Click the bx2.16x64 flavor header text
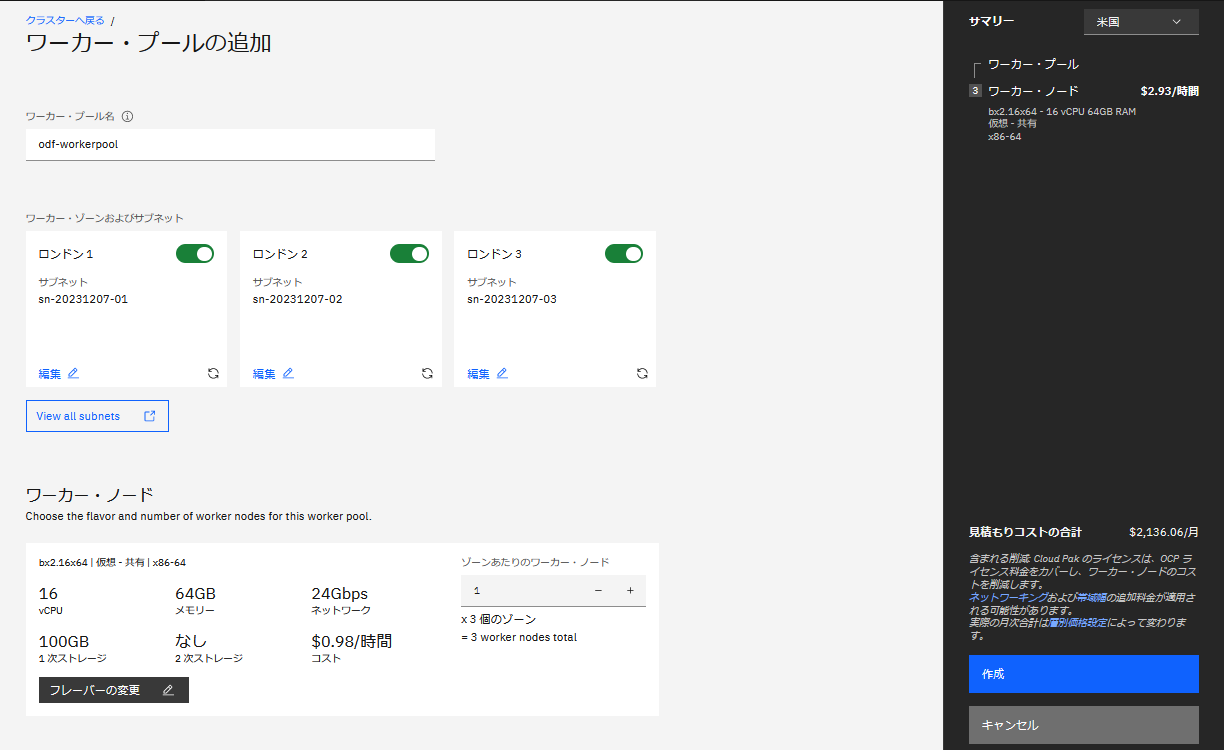Screen dimensions: 1224x750 [112, 562]
